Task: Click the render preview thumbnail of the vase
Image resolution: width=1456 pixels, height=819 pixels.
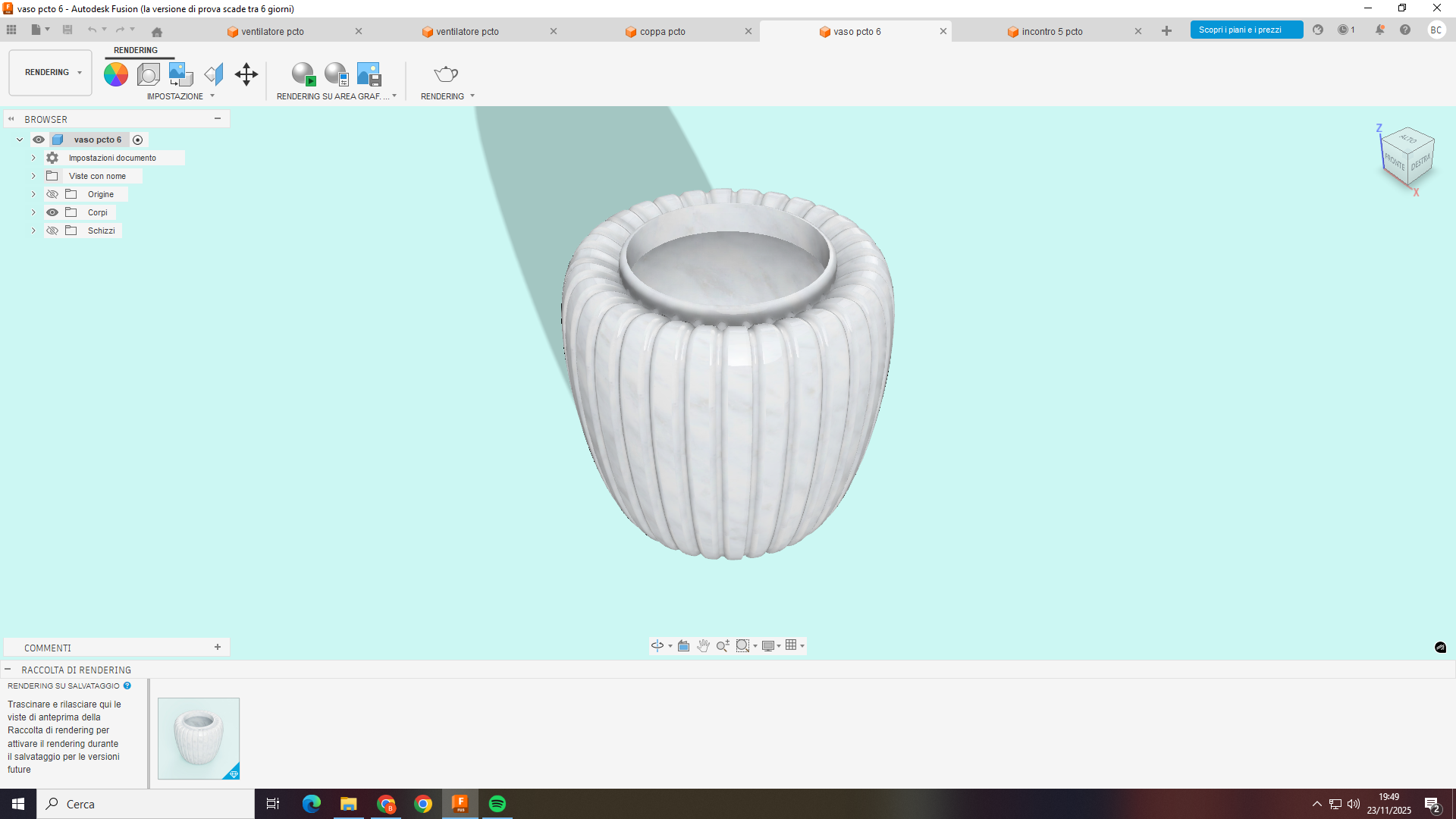Action: tap(198, 737)
